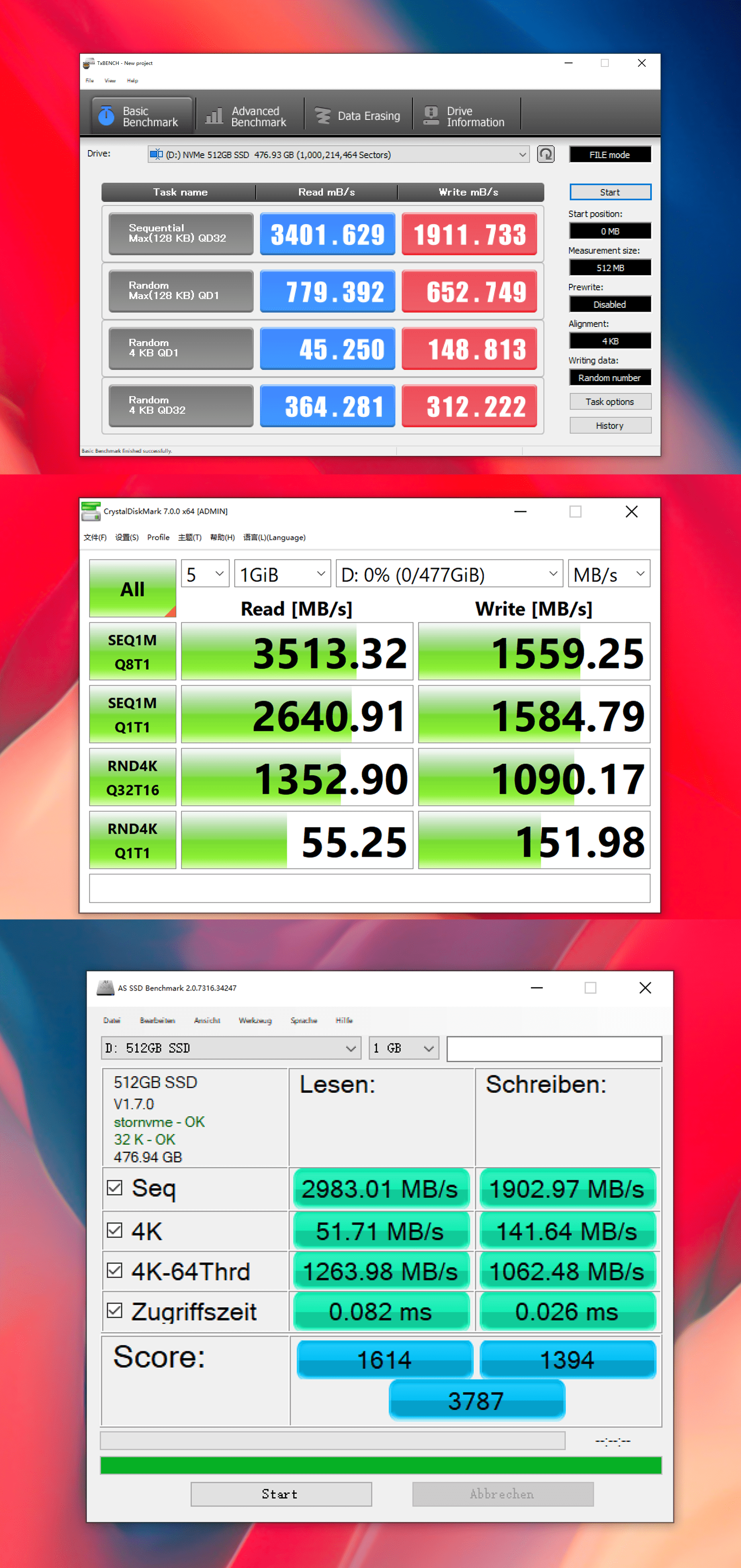
Task: Open the Drive Information icon
Action: 431,115
